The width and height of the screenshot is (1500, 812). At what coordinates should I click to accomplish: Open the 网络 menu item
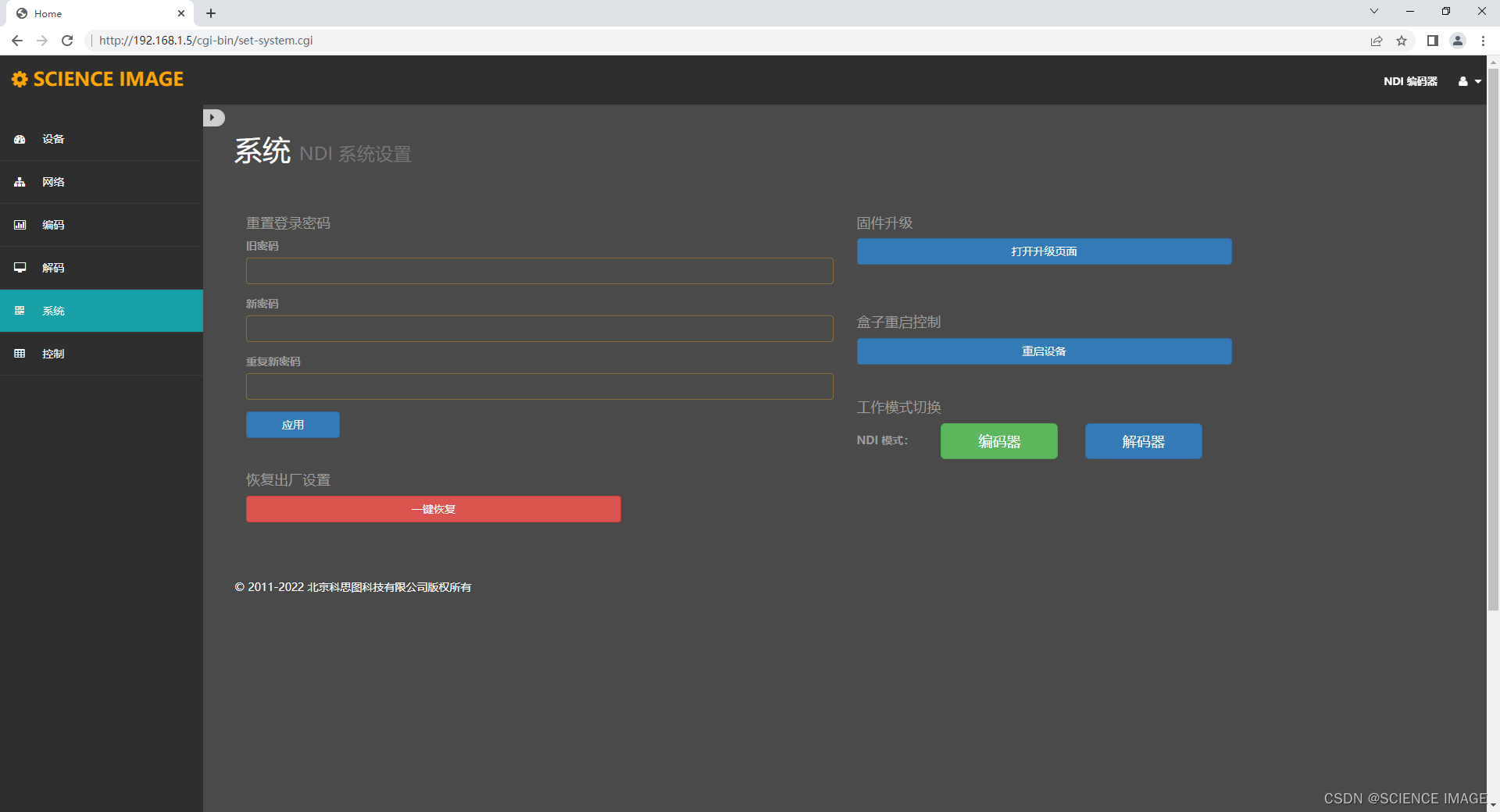(102, 182)
